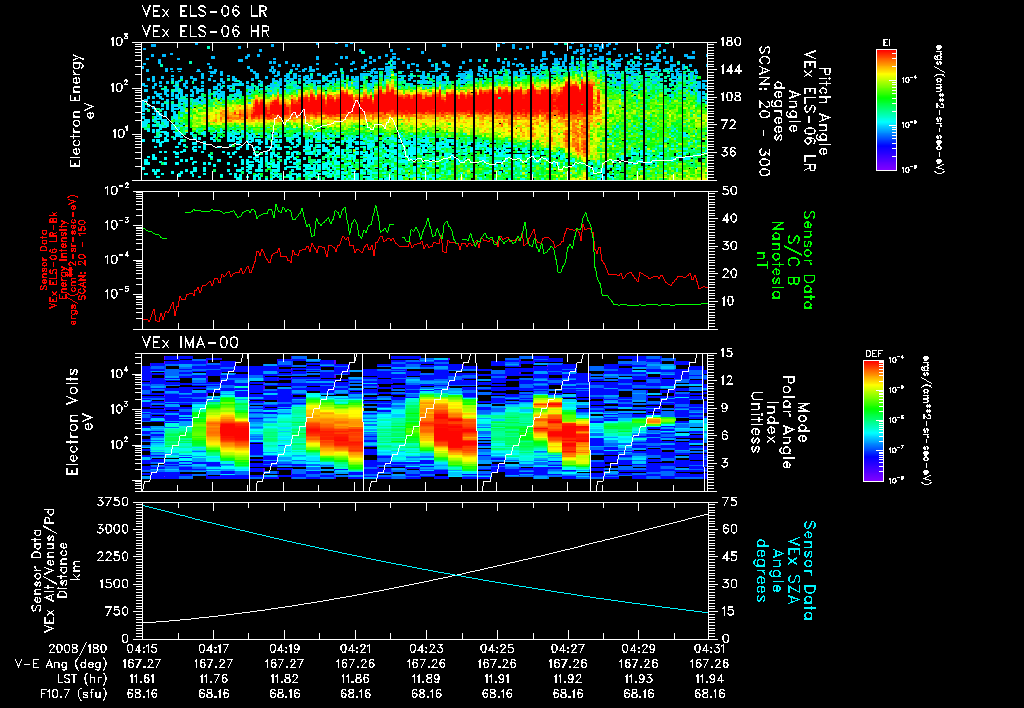1024x708 pixels.
Task: Click the LST value 11.82
Action: [x=284, y=679]
